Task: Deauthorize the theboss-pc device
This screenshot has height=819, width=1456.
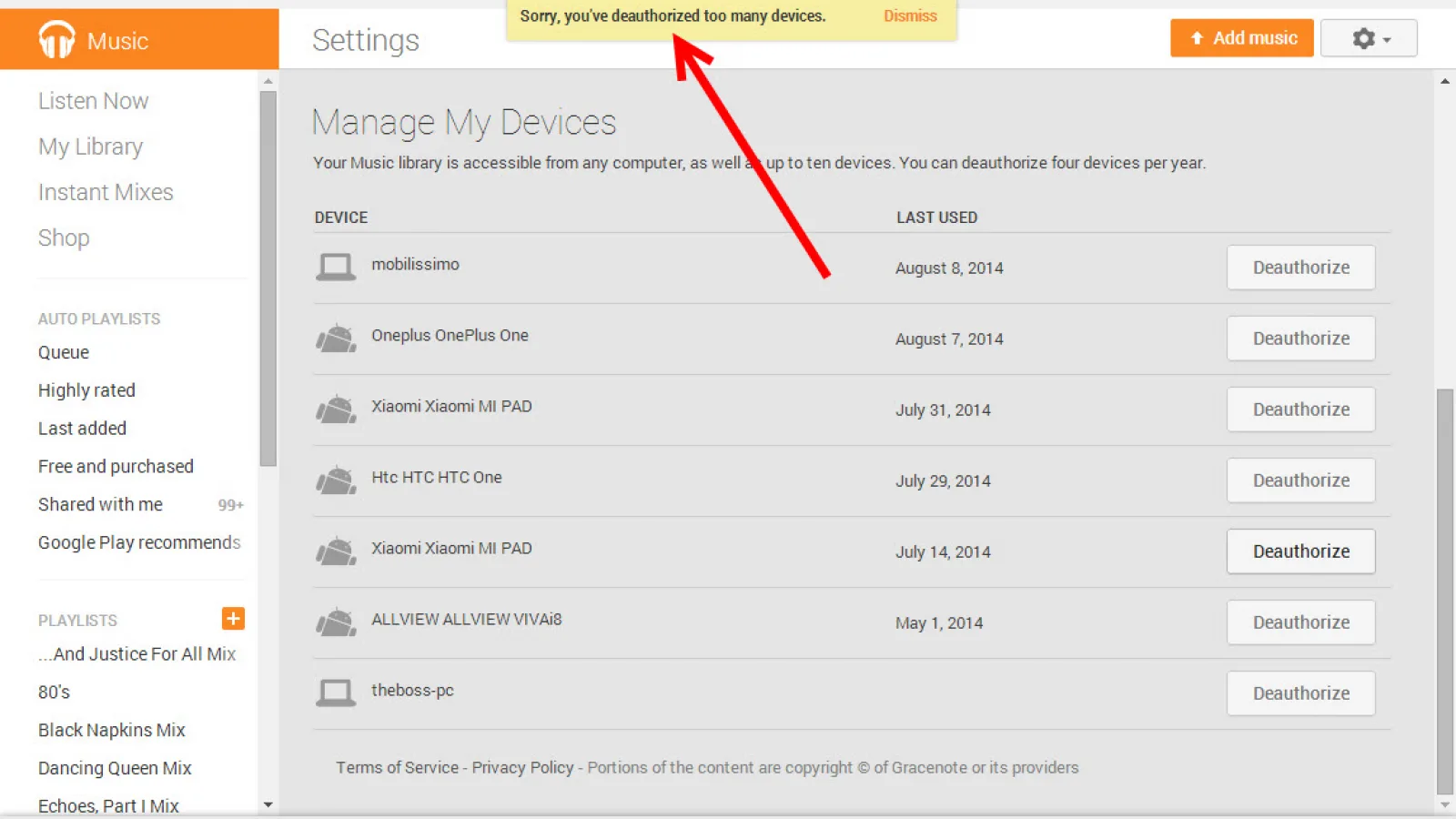Action: [1300, 693]
